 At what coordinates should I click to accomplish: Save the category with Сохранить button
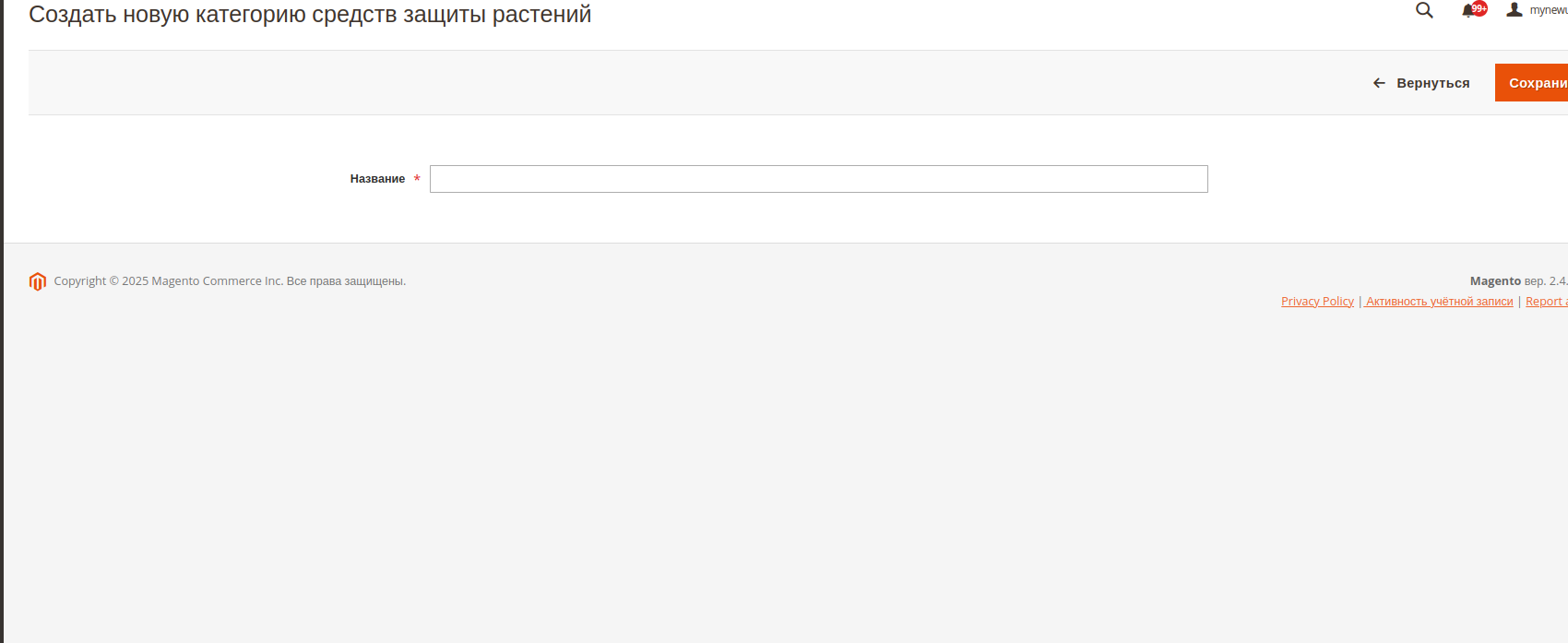click(1531, 83)
